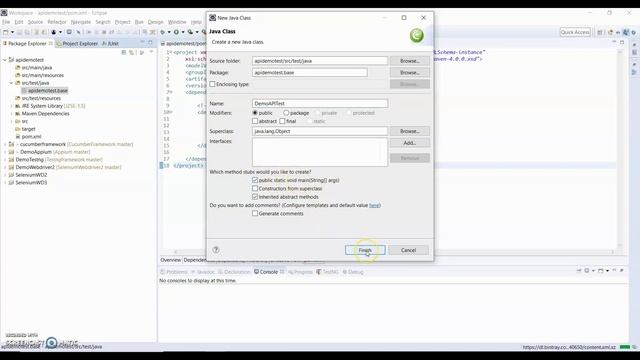Viewport: 640px width, 360px height.
Task: Check the abstract modifier checkbox
Action: pos(255,121)
